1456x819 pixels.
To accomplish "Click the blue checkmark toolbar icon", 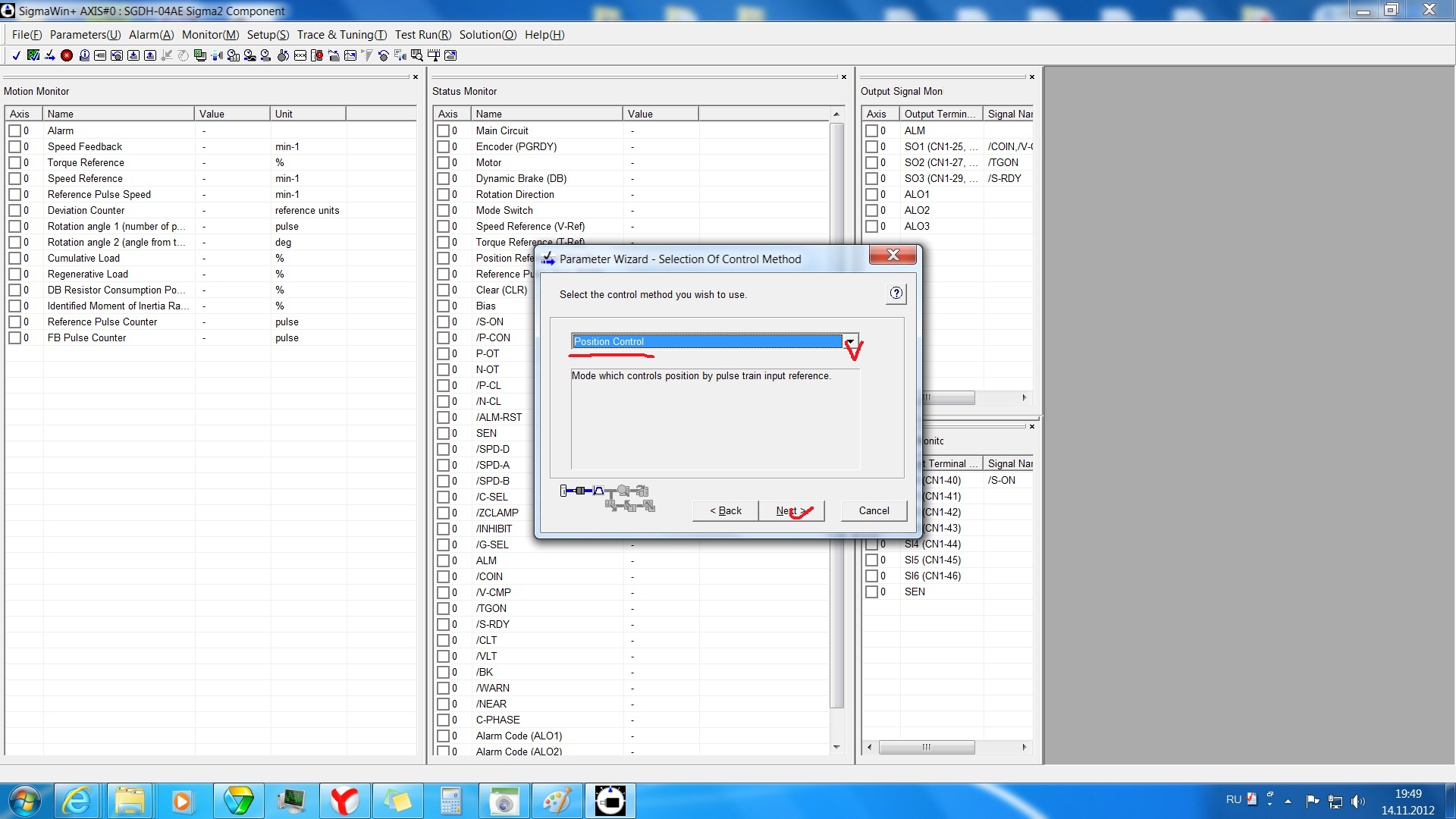I will tap(16, 55).
